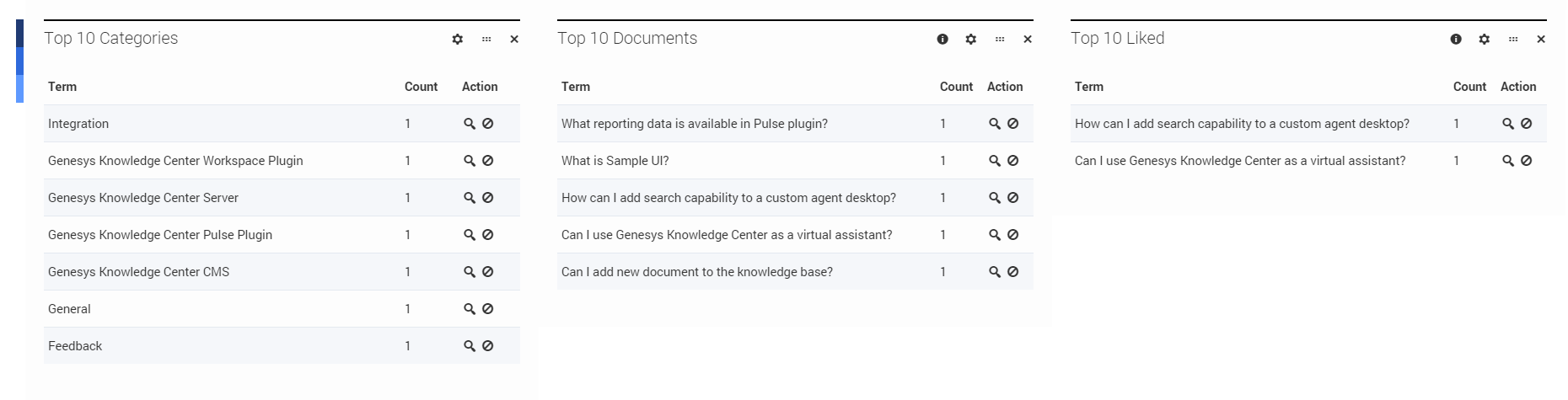Exclude the Genesys Knowledge Center CMS term
Screen dimensions: 1568x400
coord(487,272)
